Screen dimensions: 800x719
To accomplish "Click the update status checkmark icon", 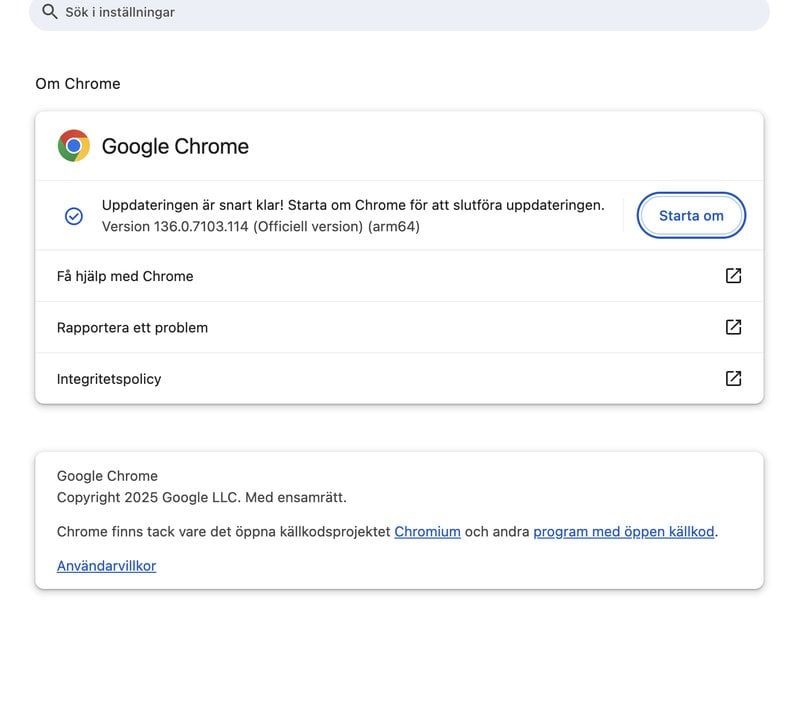I will click(x=74, y=216).
